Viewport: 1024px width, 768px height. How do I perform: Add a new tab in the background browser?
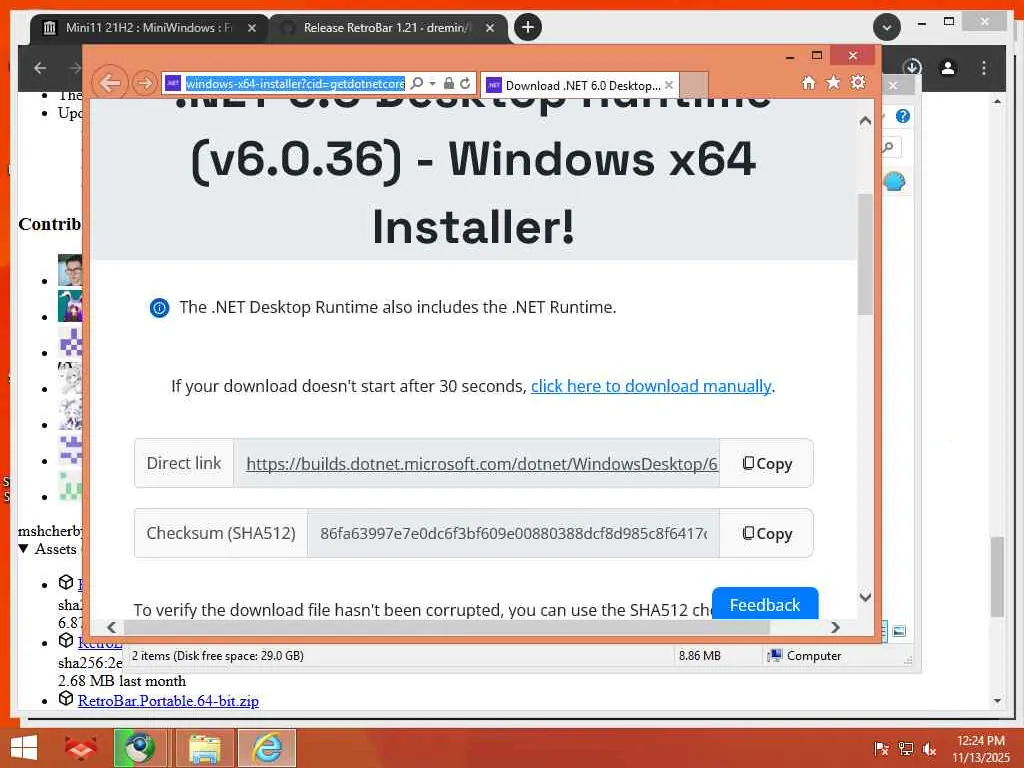pyautogui.click(x=528, y=27)
